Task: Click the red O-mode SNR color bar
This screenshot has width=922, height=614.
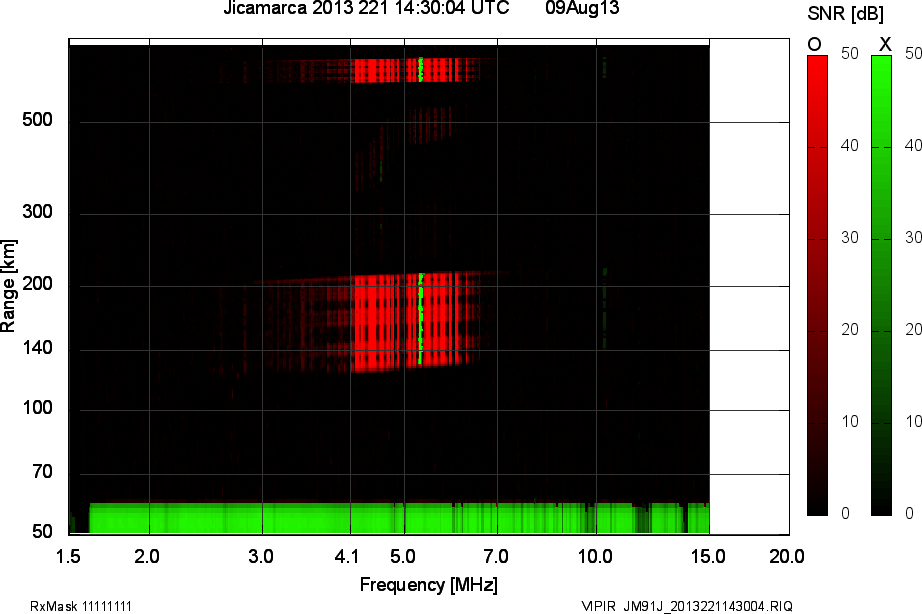Action: (x=817, y=285)
